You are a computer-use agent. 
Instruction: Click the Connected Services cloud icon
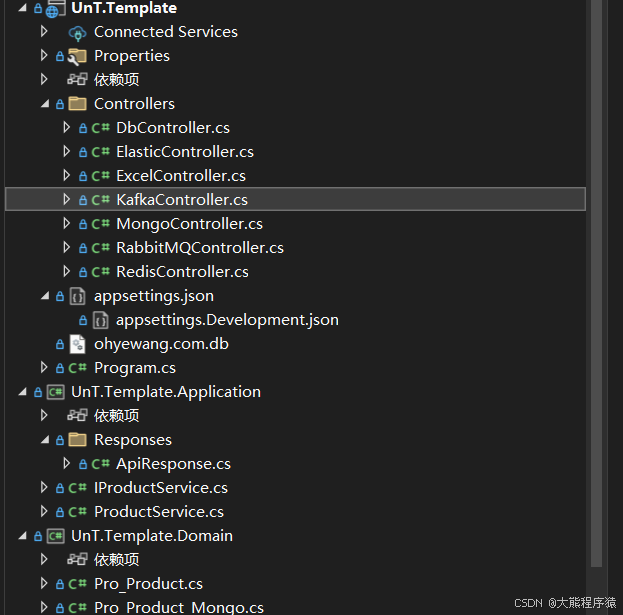[x=77, y=33]
